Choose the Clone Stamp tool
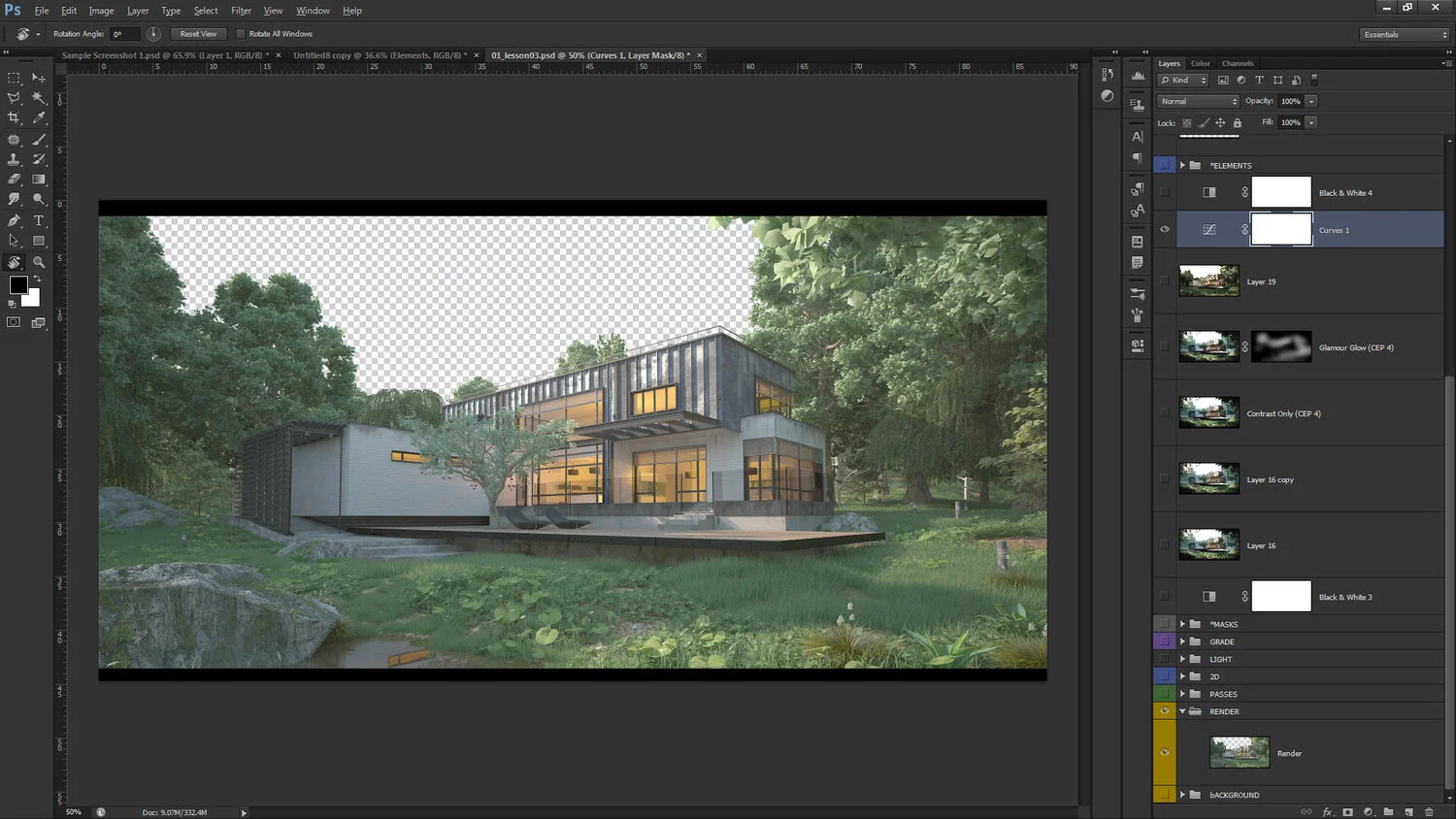Screen dimensions: 1456x819 point(14,158)
